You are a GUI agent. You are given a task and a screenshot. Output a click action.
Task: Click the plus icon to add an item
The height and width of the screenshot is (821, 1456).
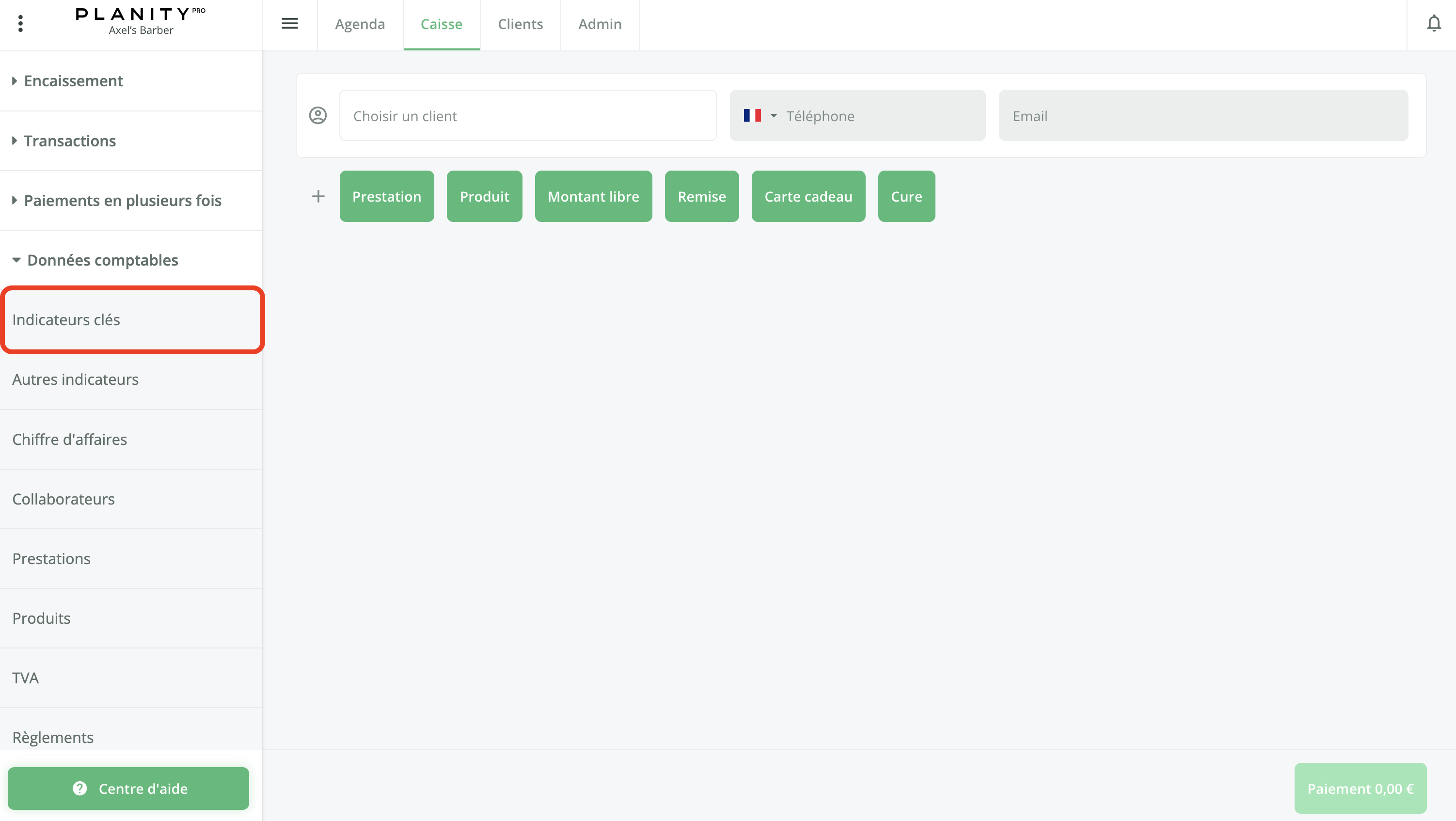pos(318,196)
